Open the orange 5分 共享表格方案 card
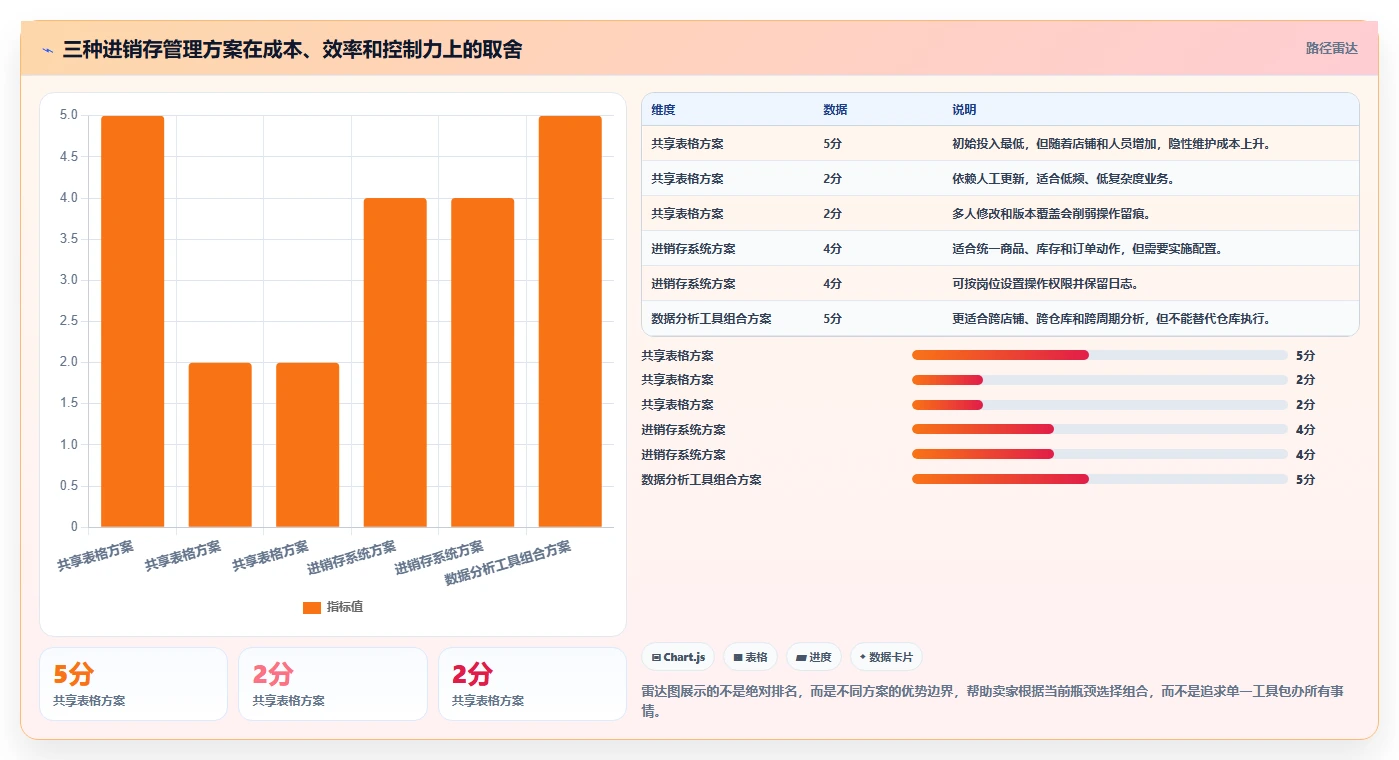1399x760 pixels. [x=133, y=684]
